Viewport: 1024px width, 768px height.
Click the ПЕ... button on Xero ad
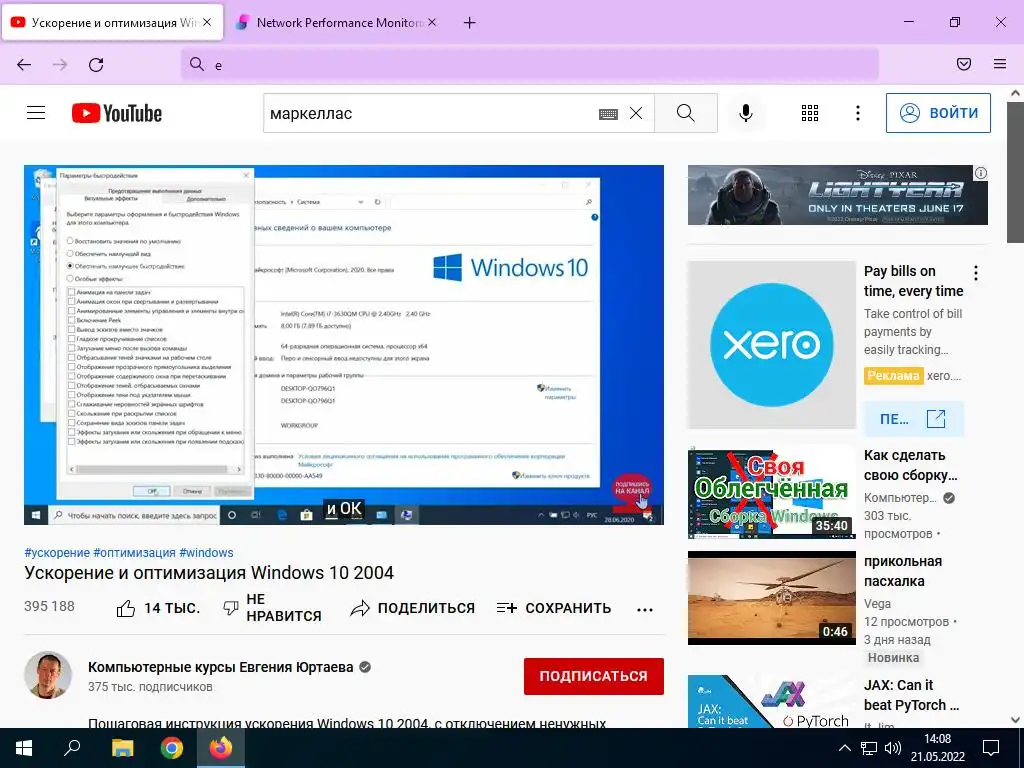(x=914, y=419)
